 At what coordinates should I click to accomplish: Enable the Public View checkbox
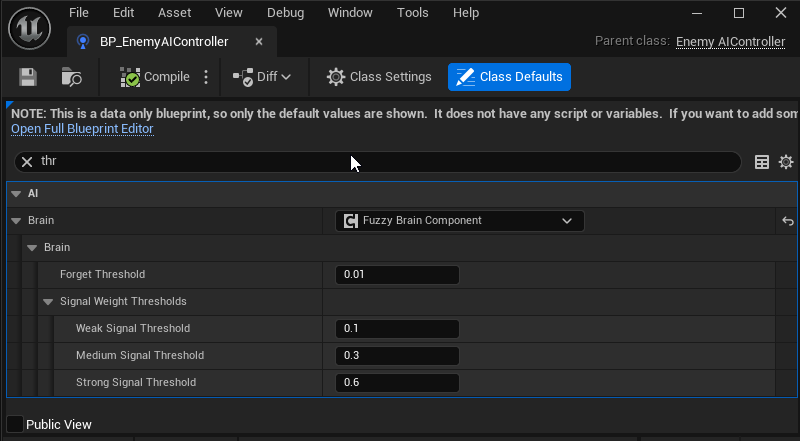click(x=15, y=424)
